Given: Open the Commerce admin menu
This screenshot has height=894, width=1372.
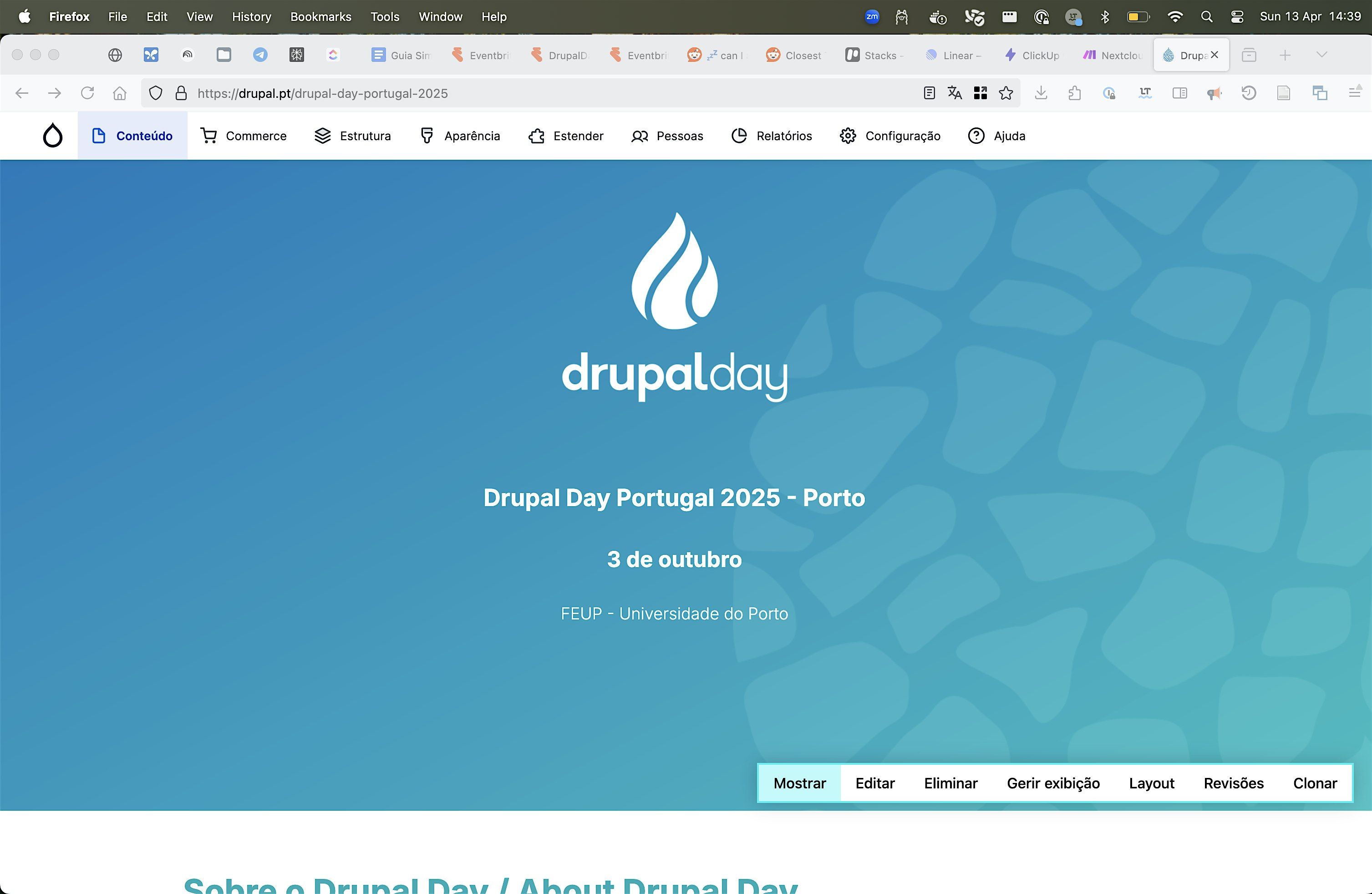Looking at the screenshot, I should [243, 136].
